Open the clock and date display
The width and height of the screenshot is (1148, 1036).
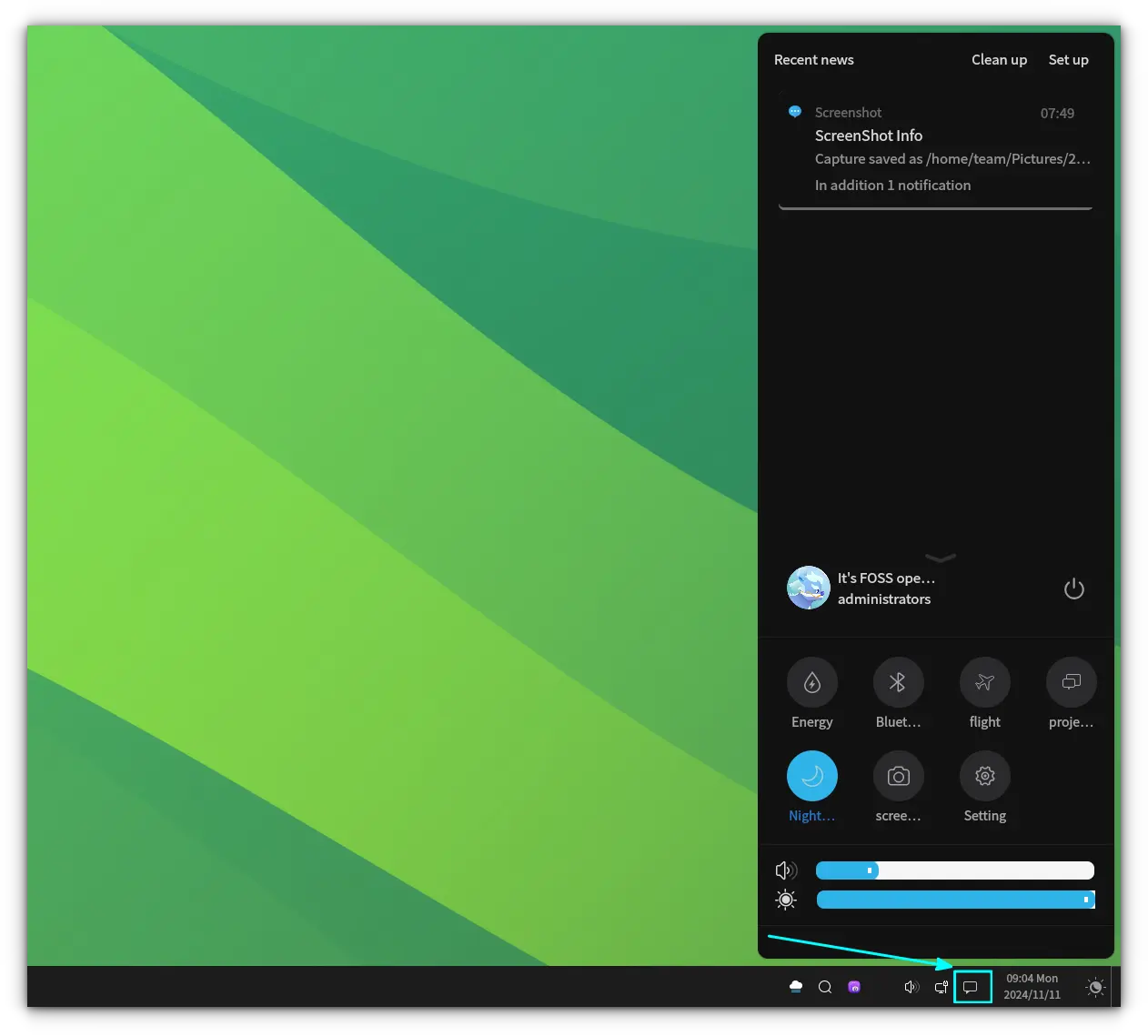[x=1032, y=987]
